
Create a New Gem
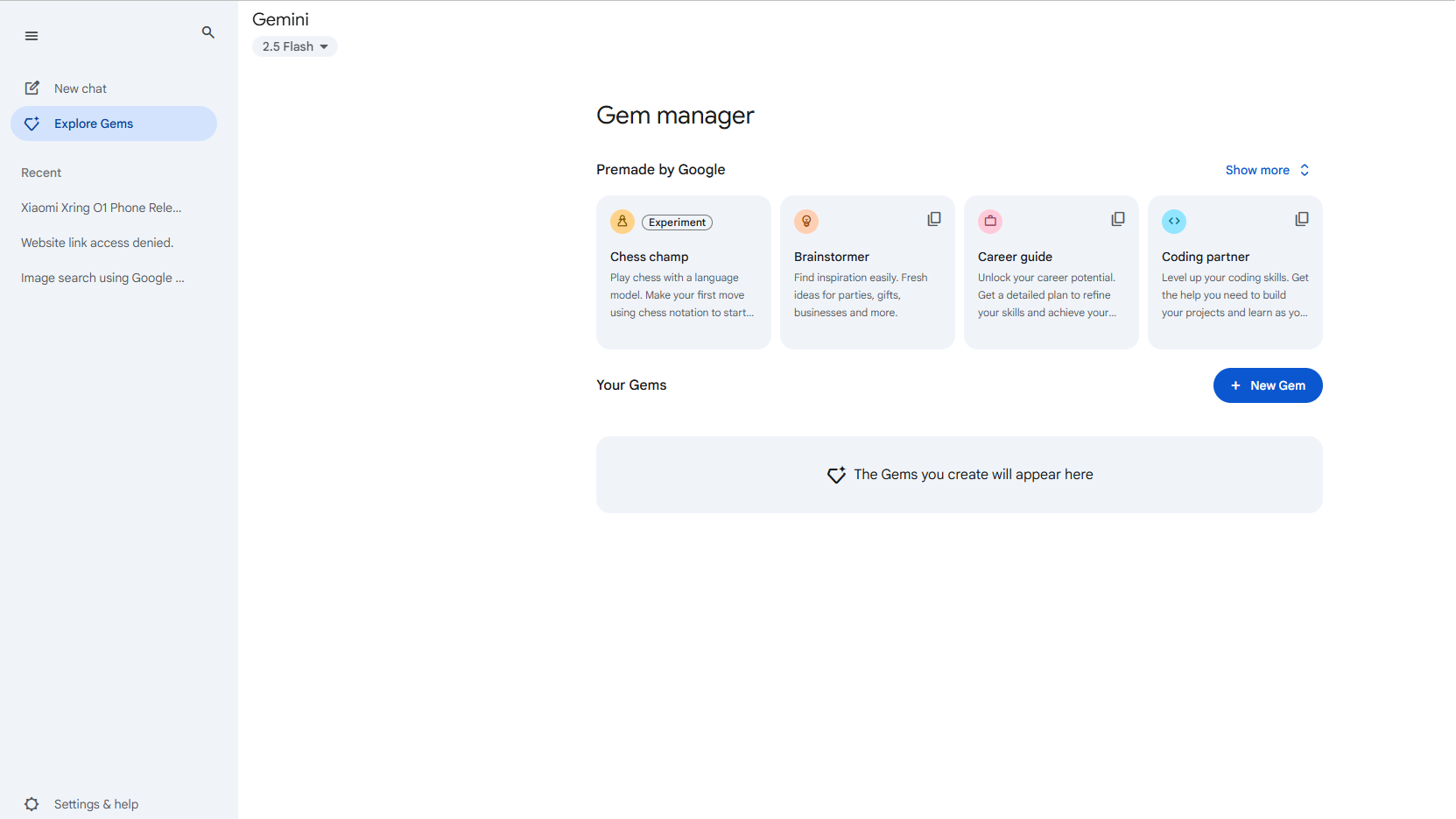point(1267,385)
